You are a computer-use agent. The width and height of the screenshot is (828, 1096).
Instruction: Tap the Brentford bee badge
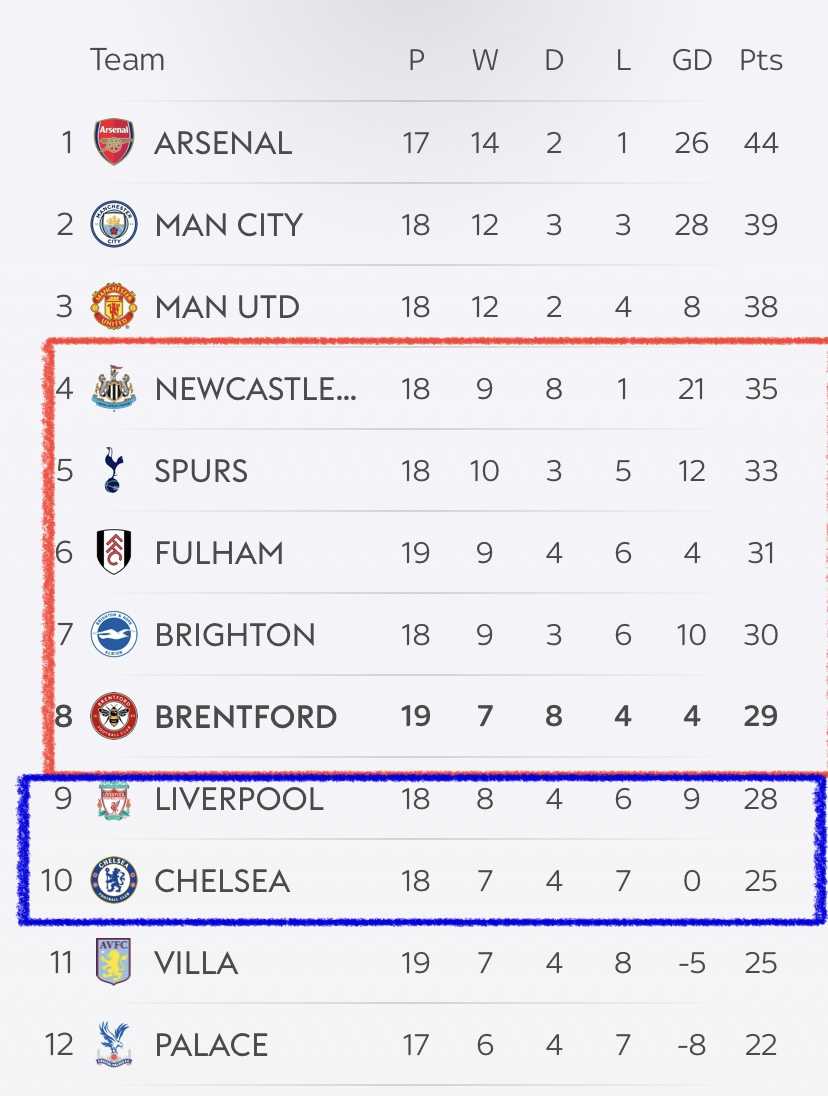click(114, 716)
